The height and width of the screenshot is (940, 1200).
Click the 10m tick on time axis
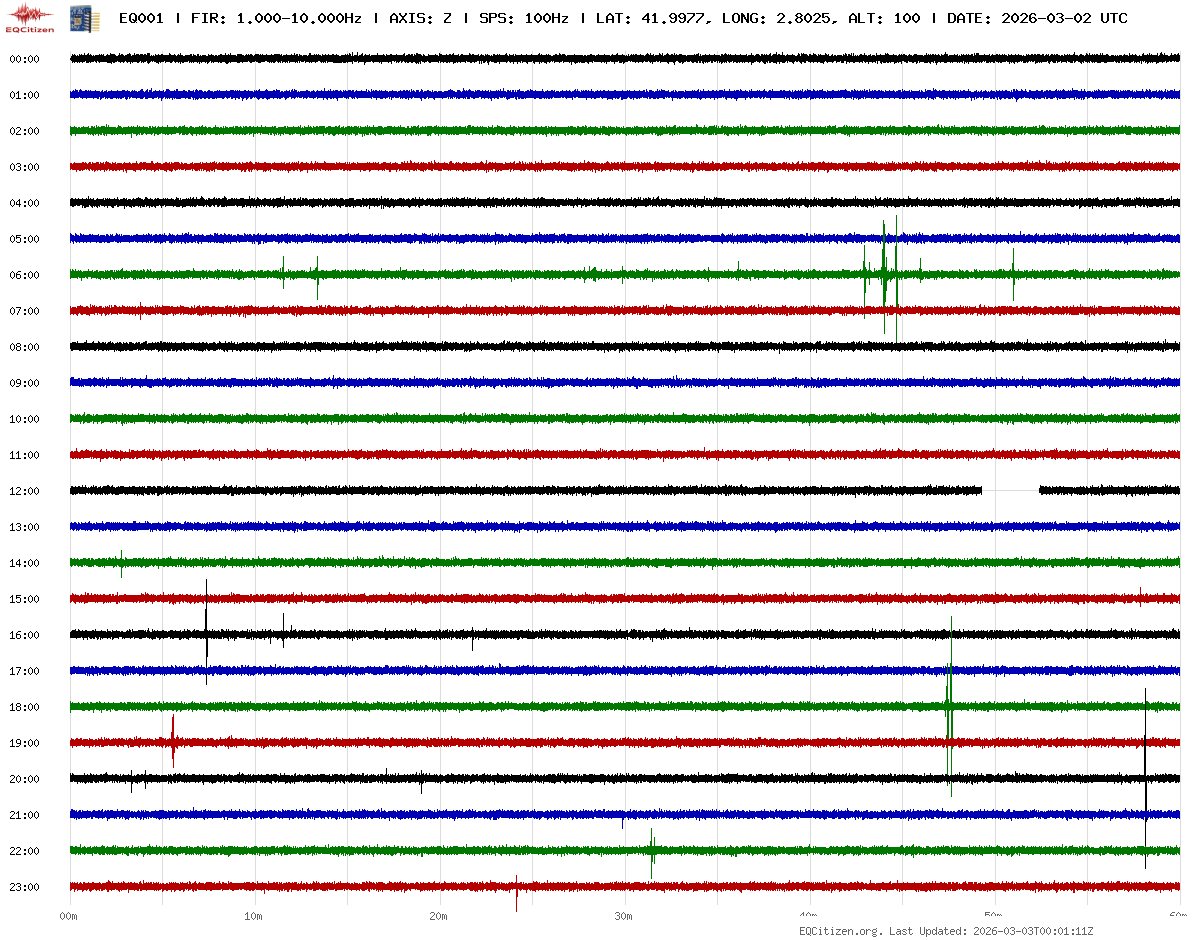coord(254,916)
